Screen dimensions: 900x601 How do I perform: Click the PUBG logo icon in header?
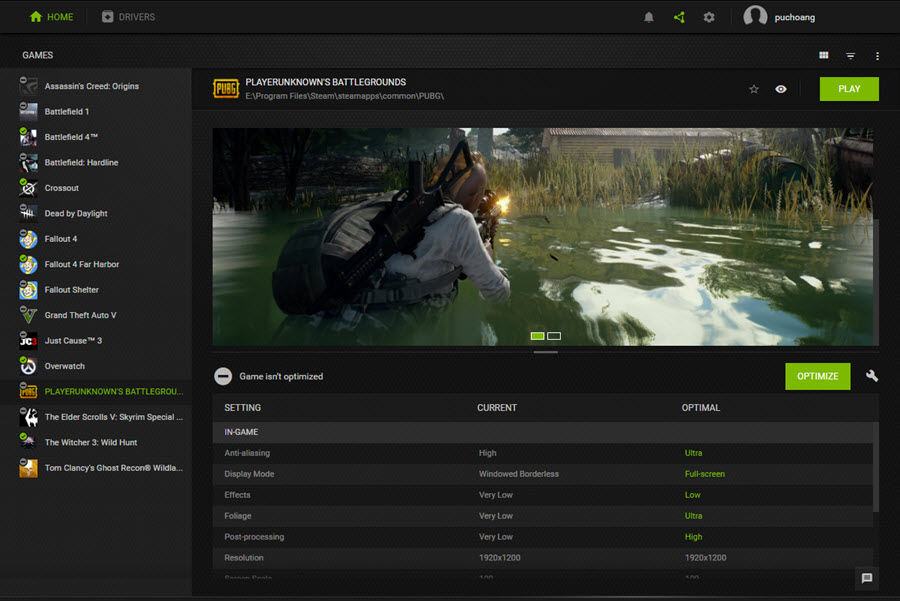click(226, 88)
